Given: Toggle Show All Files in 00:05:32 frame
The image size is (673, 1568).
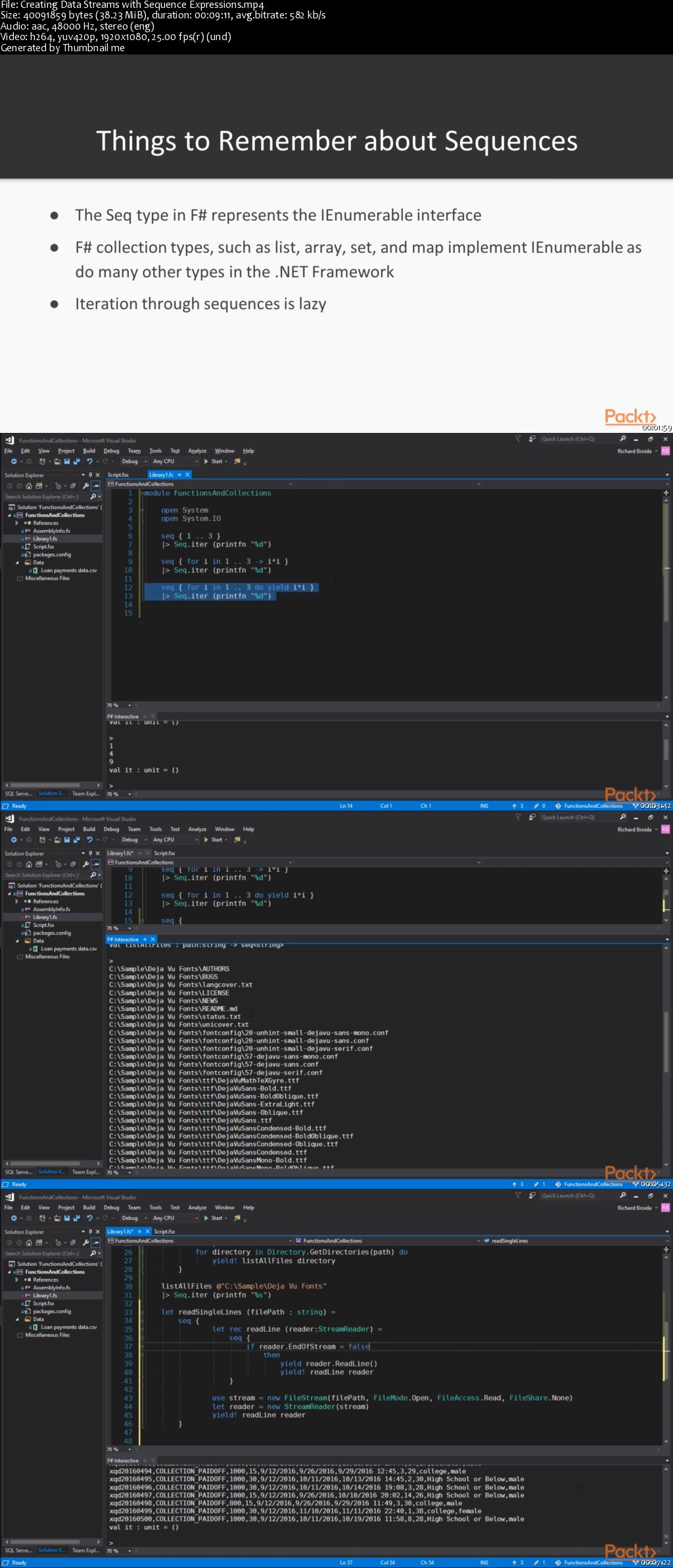Looking at the screenshot, I should click(x=72, y=864).
